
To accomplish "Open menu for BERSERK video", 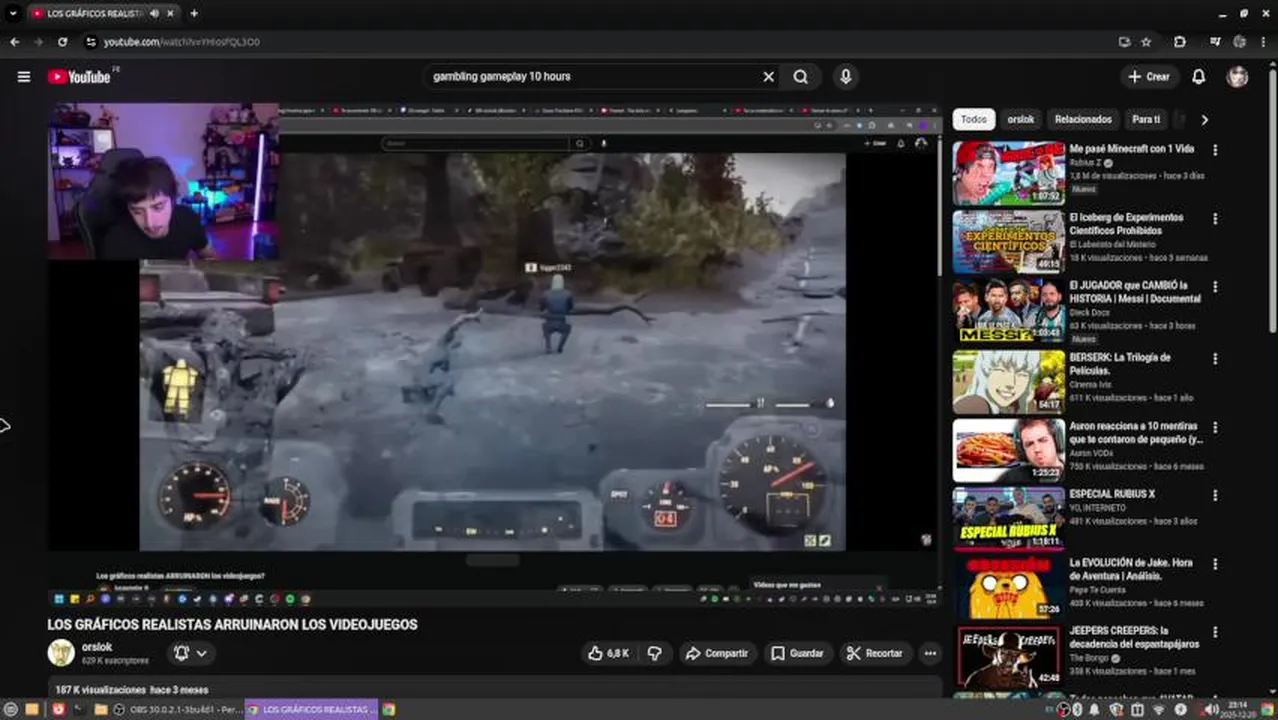I will pos(1215,358).
